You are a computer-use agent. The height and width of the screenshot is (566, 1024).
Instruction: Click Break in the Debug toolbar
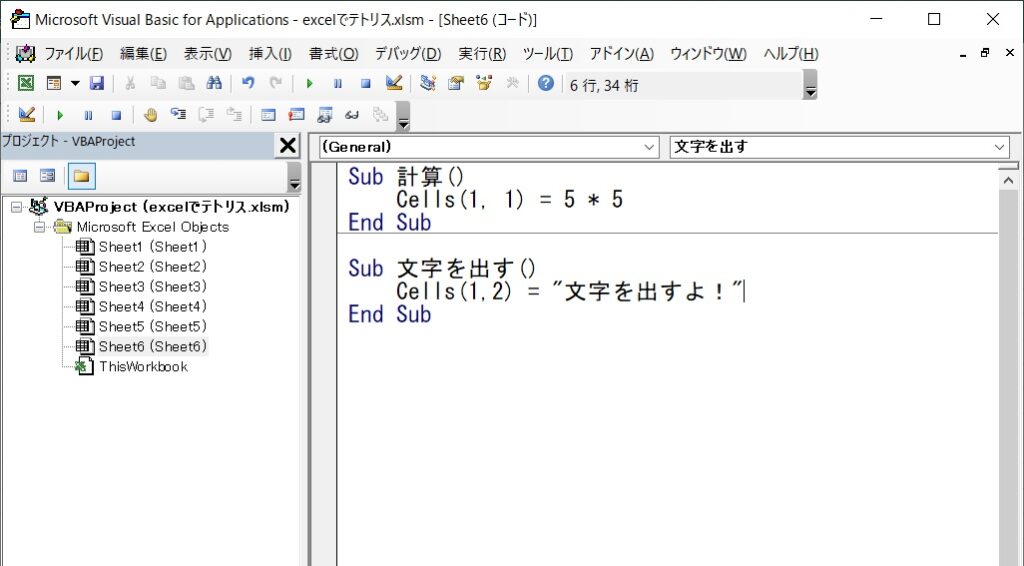tap(88, 115)
